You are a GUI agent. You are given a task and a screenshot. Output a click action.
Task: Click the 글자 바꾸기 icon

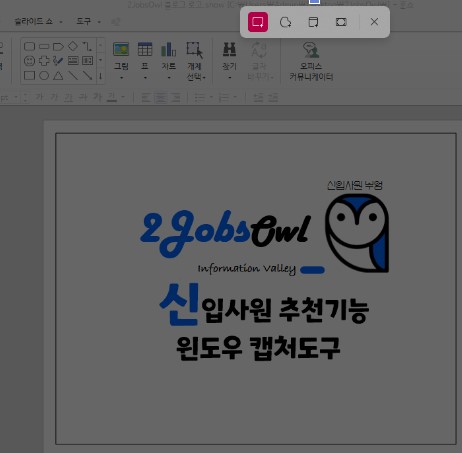point(259,50)
